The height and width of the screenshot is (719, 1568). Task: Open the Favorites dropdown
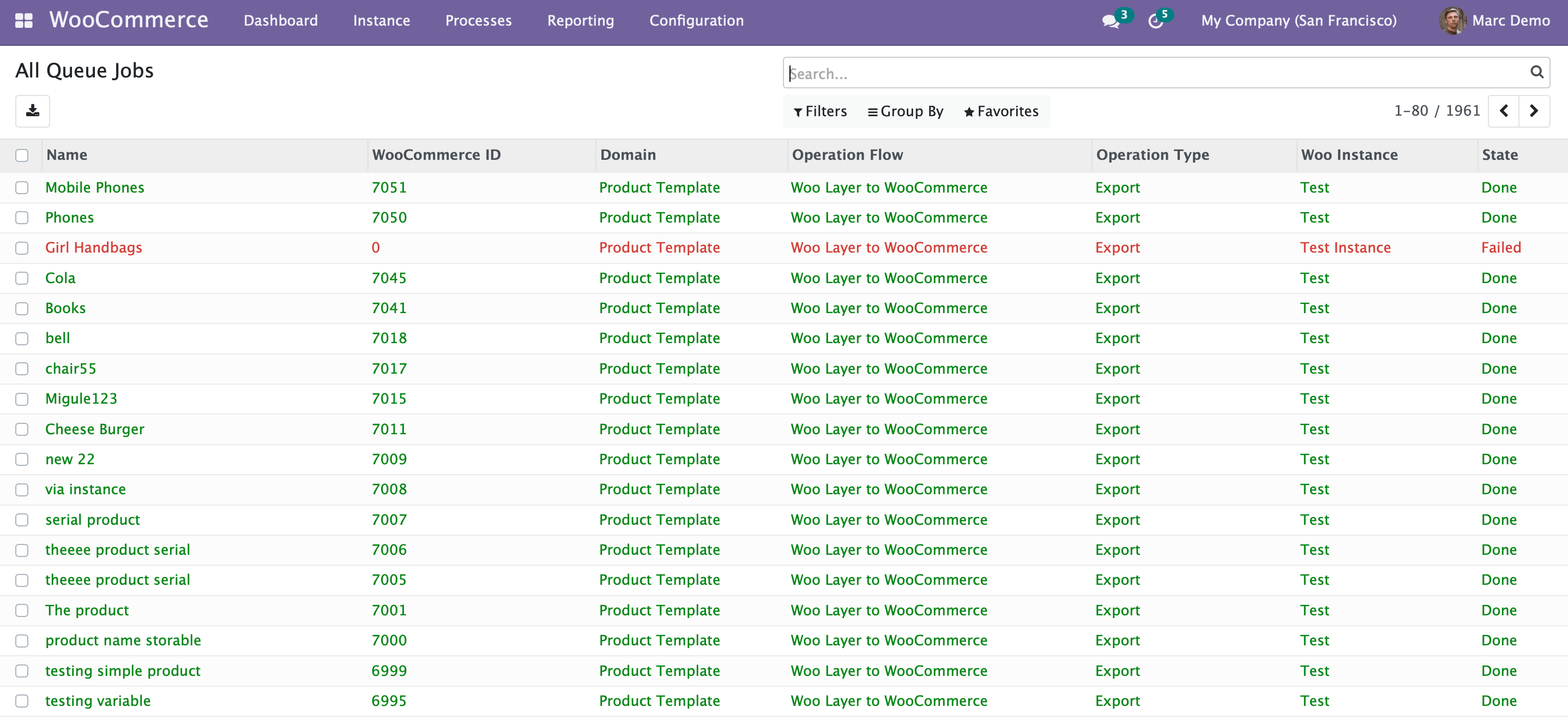[x=1000, y=111]
